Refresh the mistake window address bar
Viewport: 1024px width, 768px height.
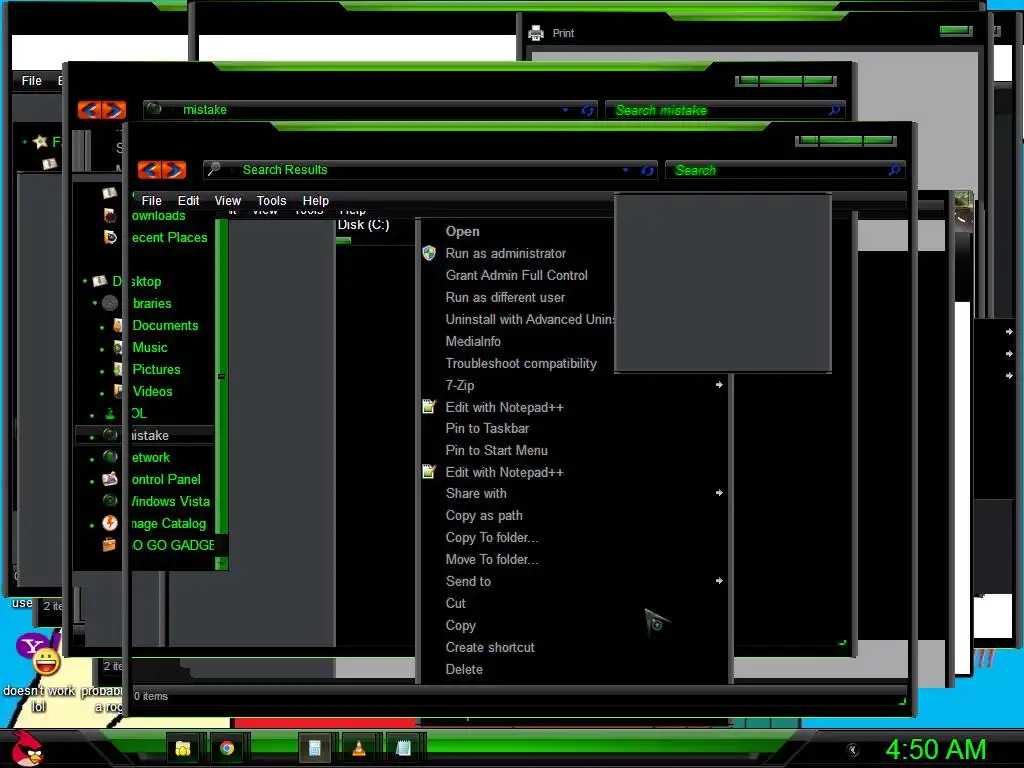click(x=587, y=110)
